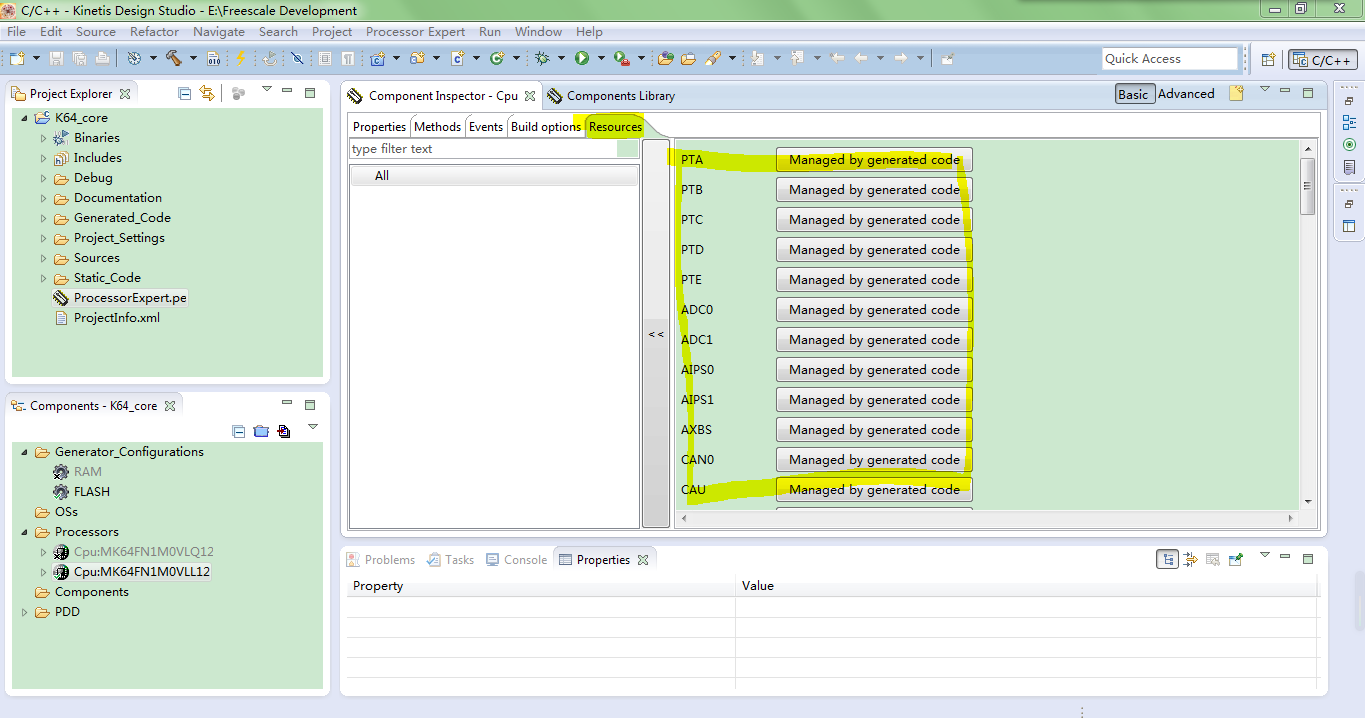Collapse the Generator_Configurations node
Viewport: 1365px width, 718px height.
[25, 452]
